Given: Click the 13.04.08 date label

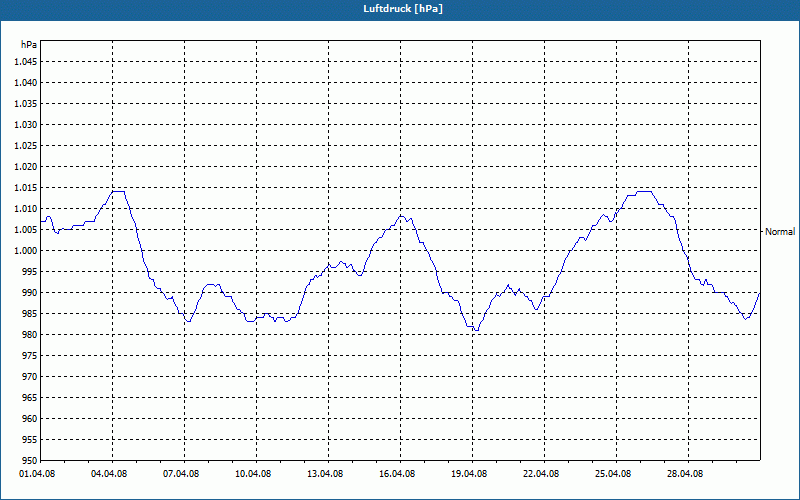Looking at the screenshot, I should point(325,474).
